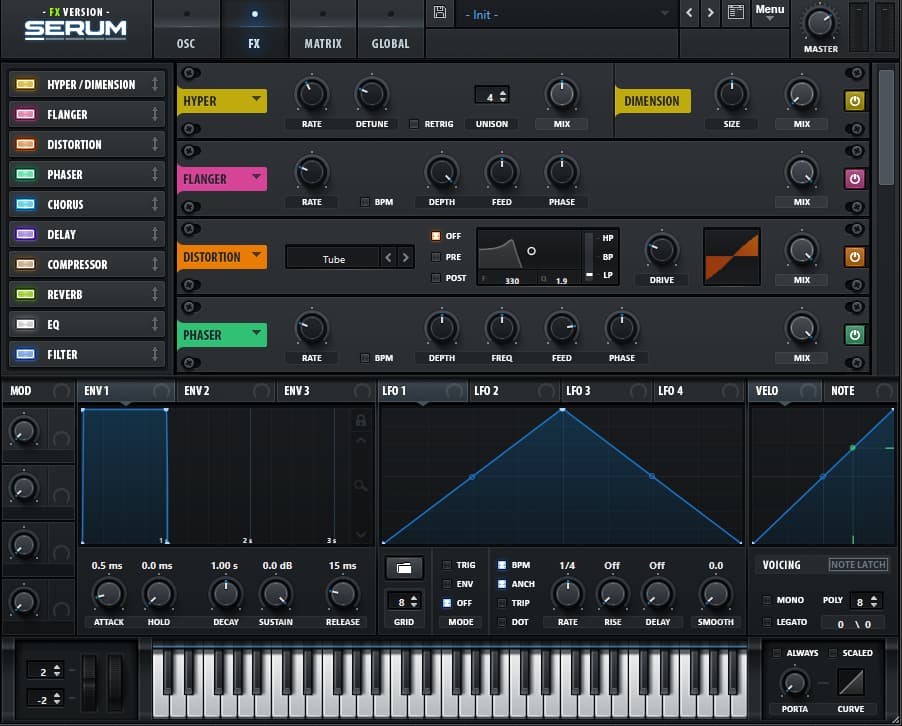Screen dimensions: 902x726
Task: Enable LEGATO checkbox
Action: tap(767, 622)
